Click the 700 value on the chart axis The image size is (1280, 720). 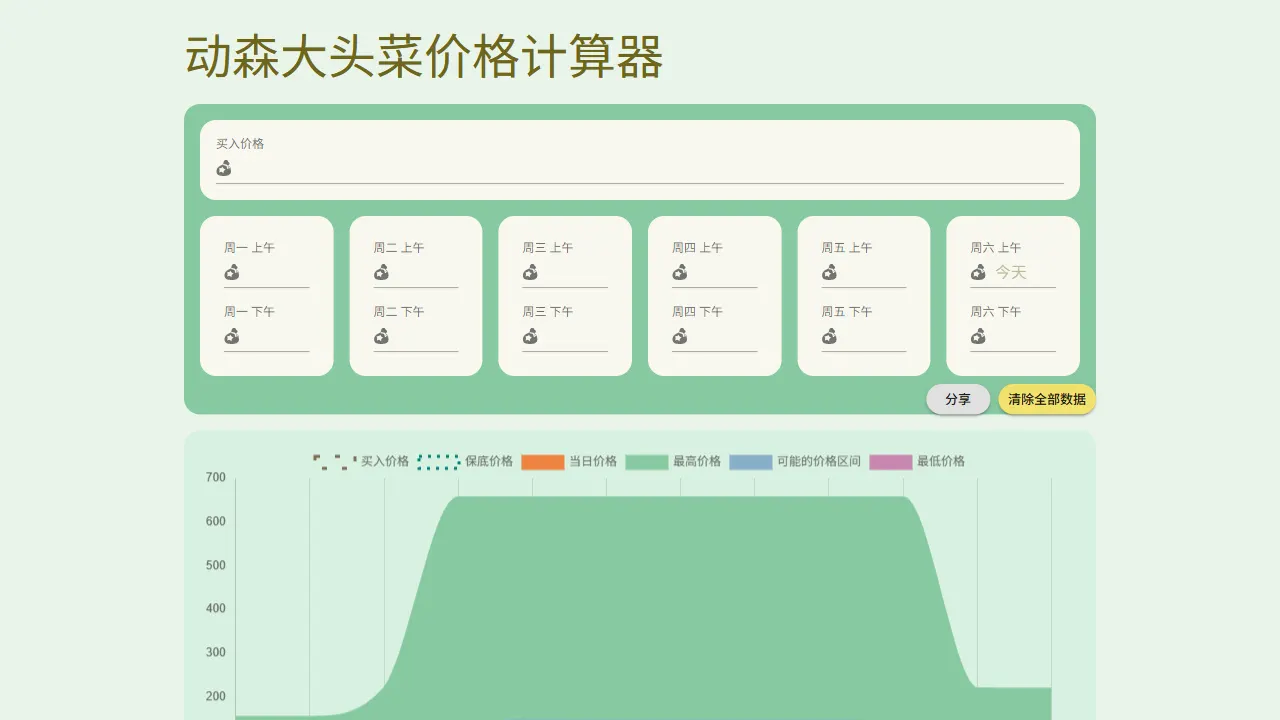pyautogui.click(x=216, y=477)
